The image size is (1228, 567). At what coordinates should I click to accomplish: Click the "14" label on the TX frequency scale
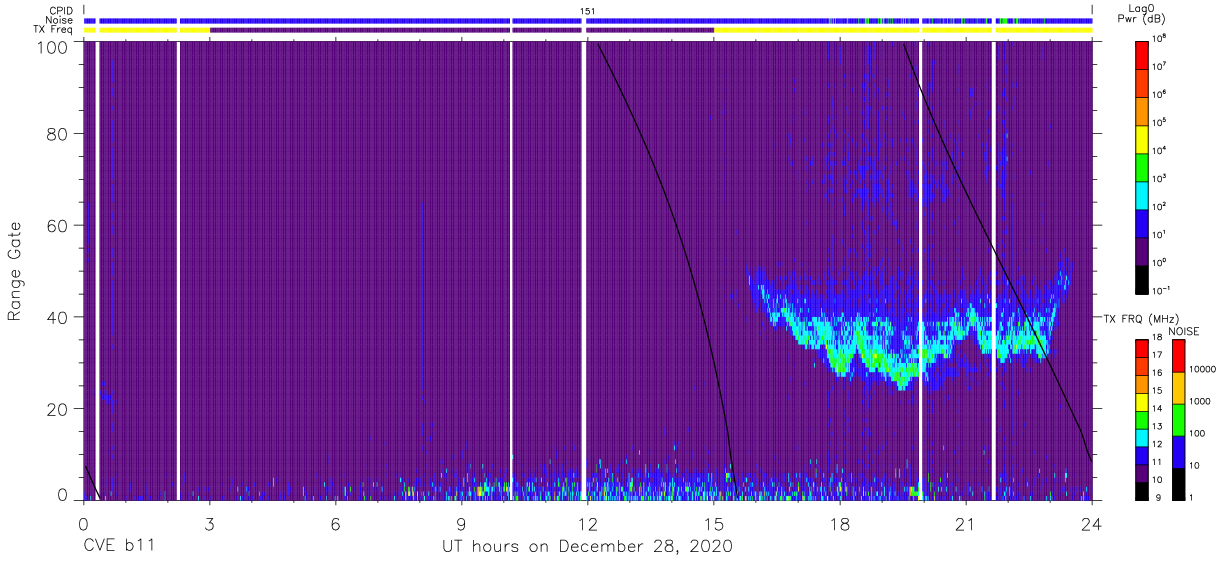click(1160, 410)
